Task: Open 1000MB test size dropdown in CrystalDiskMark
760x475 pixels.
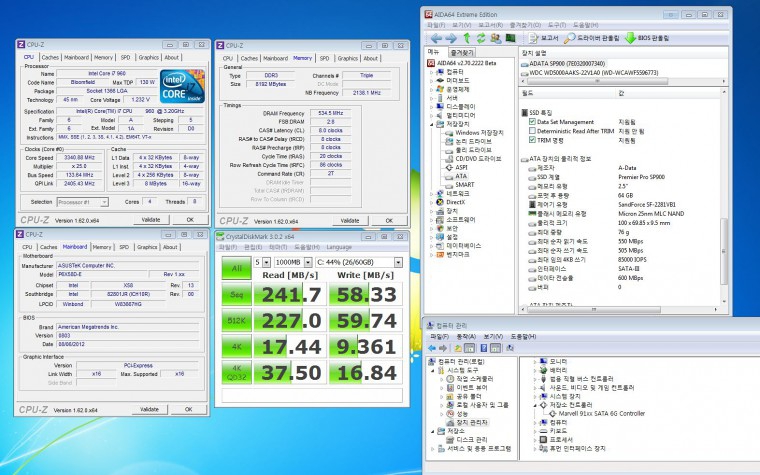Action: tap(308, 262)
